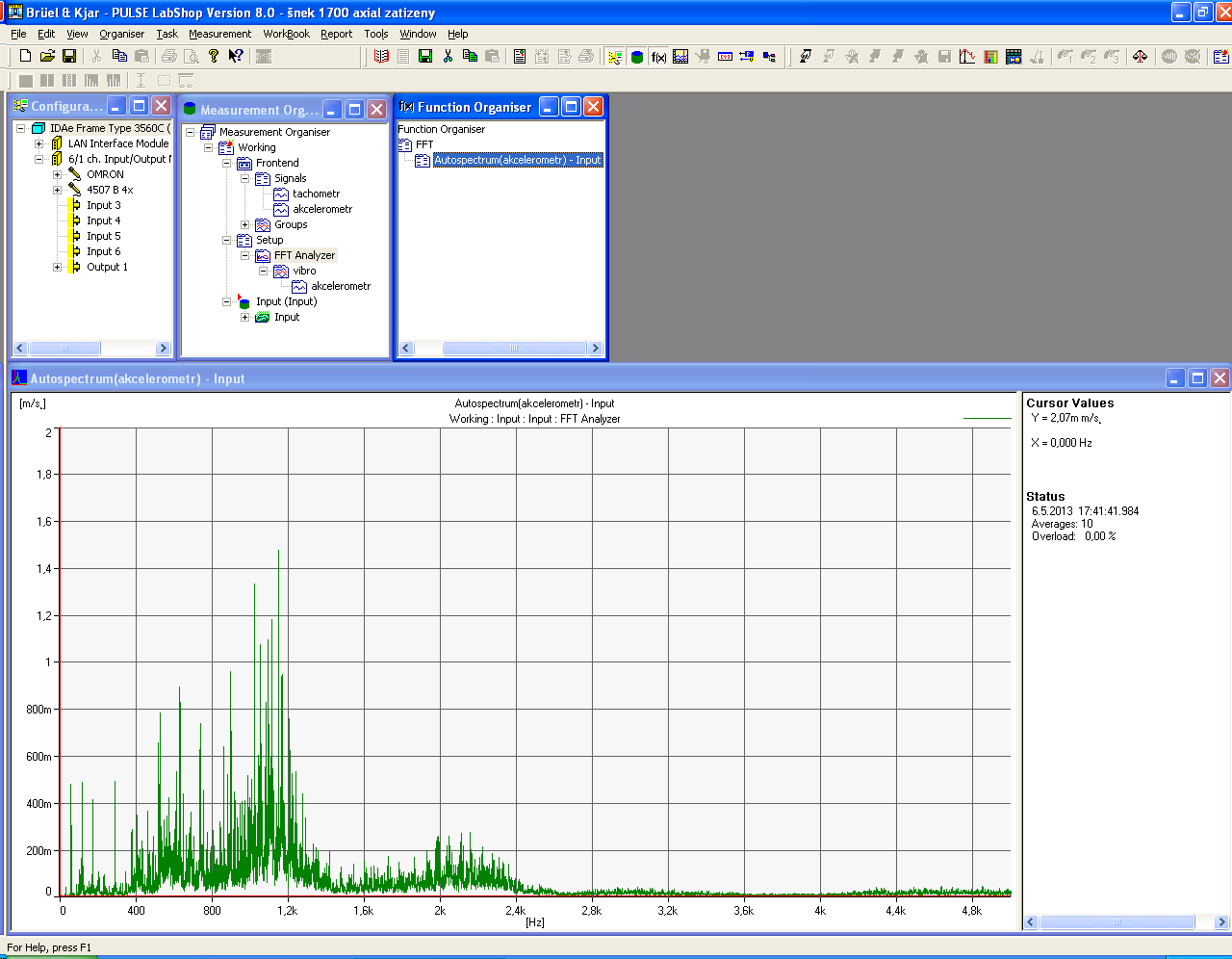Image resolution: width=1232 pixels, height=959 pixels.
Task: Click FFT icon in Function Organiser
Action: click(x=405, y=144)
